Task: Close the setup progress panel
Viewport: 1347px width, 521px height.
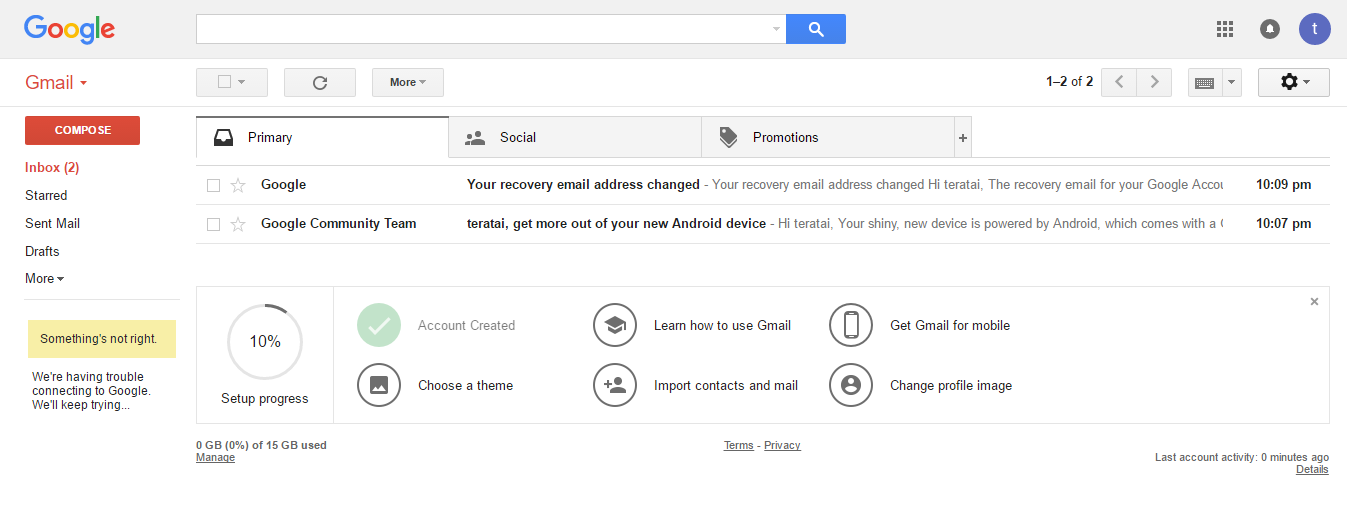Action: click(x=1314, y=301)
